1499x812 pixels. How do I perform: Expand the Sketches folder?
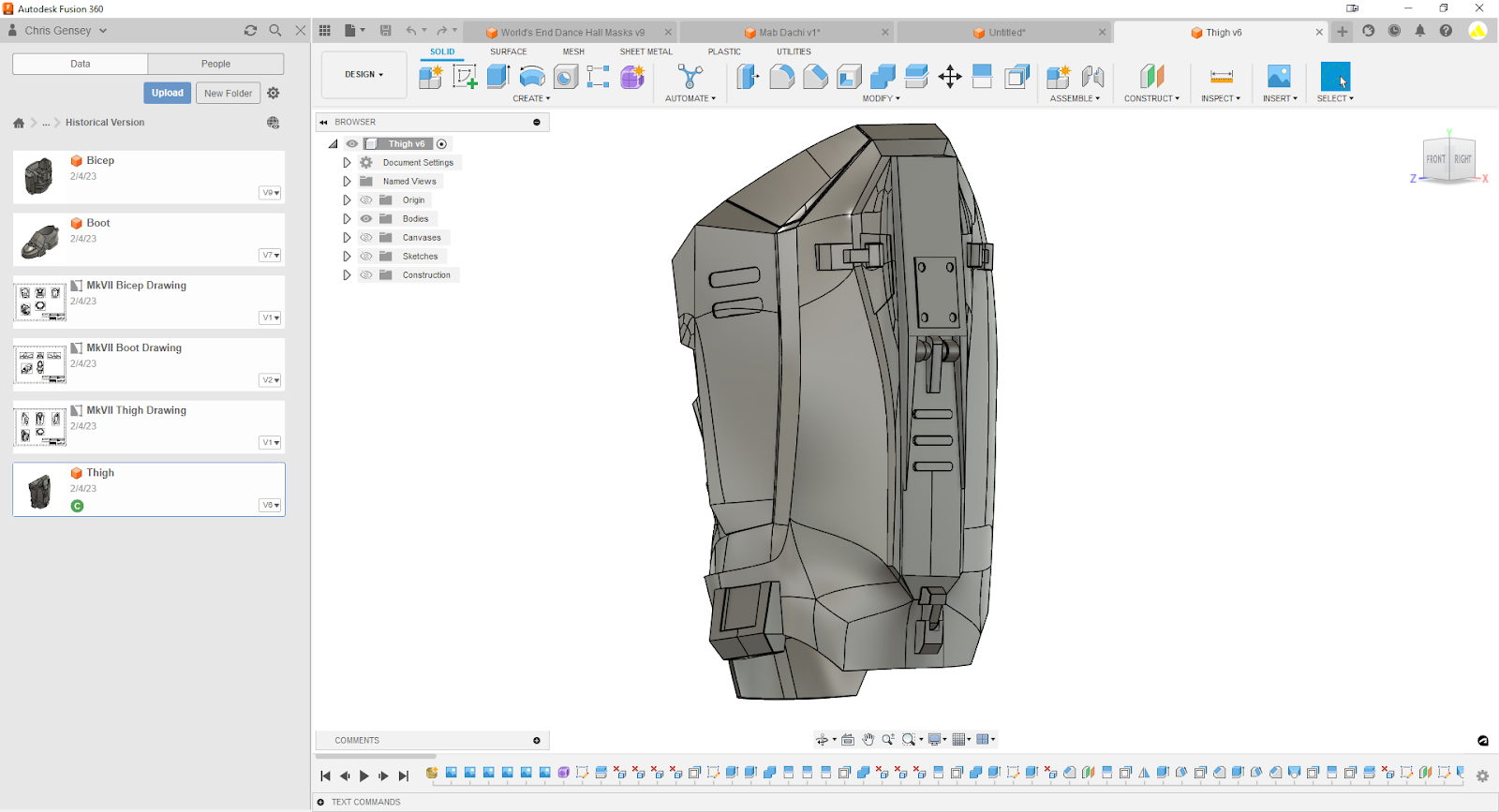pos(347,257)
